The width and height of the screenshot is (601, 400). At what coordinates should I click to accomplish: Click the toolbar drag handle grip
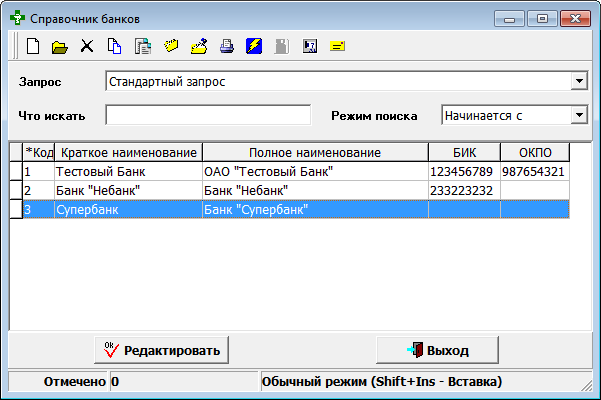coord(15,46)
